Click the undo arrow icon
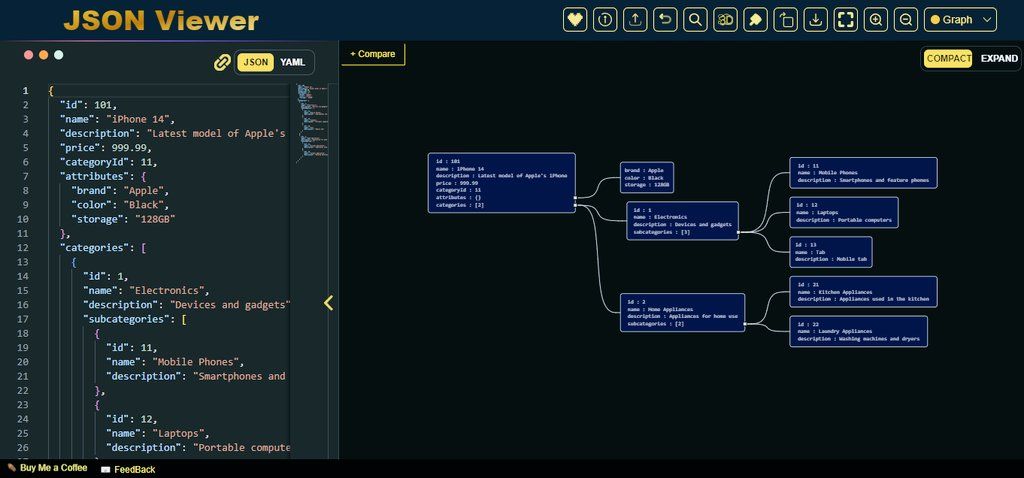 point(665,20)
